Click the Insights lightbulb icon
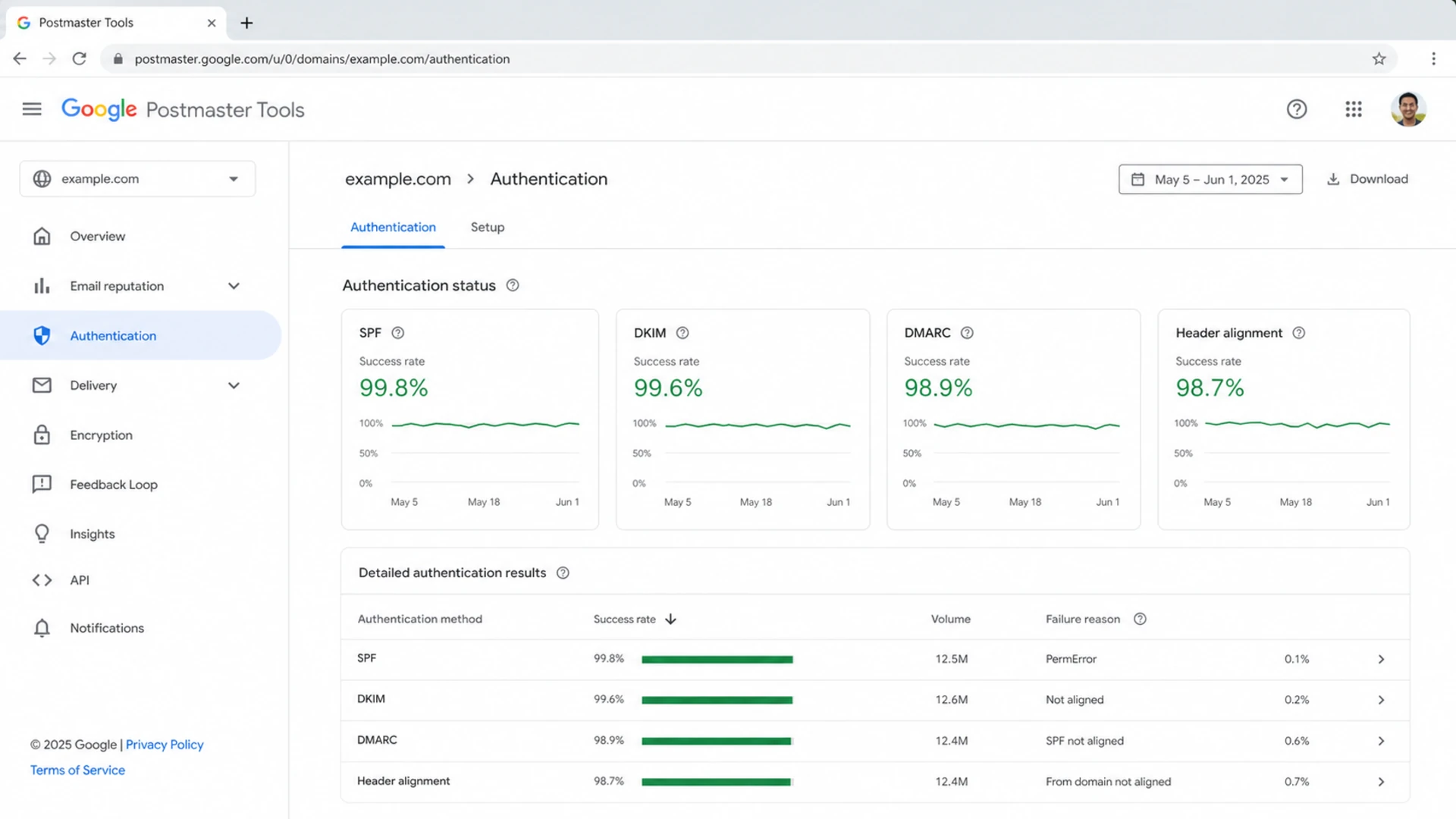Screen dimensions: 1456x819 pyautogui.click(x=42, y=534)
